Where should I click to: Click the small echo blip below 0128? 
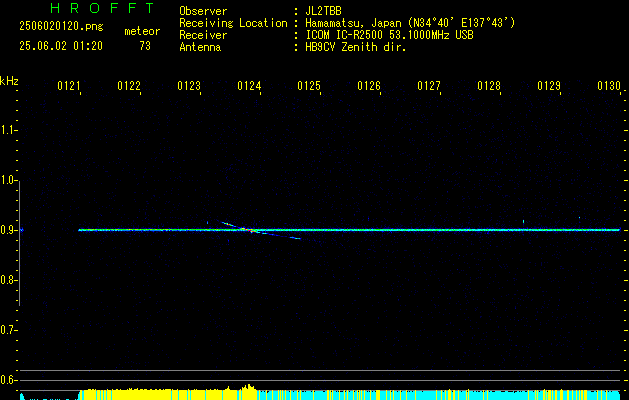point(523,221)
